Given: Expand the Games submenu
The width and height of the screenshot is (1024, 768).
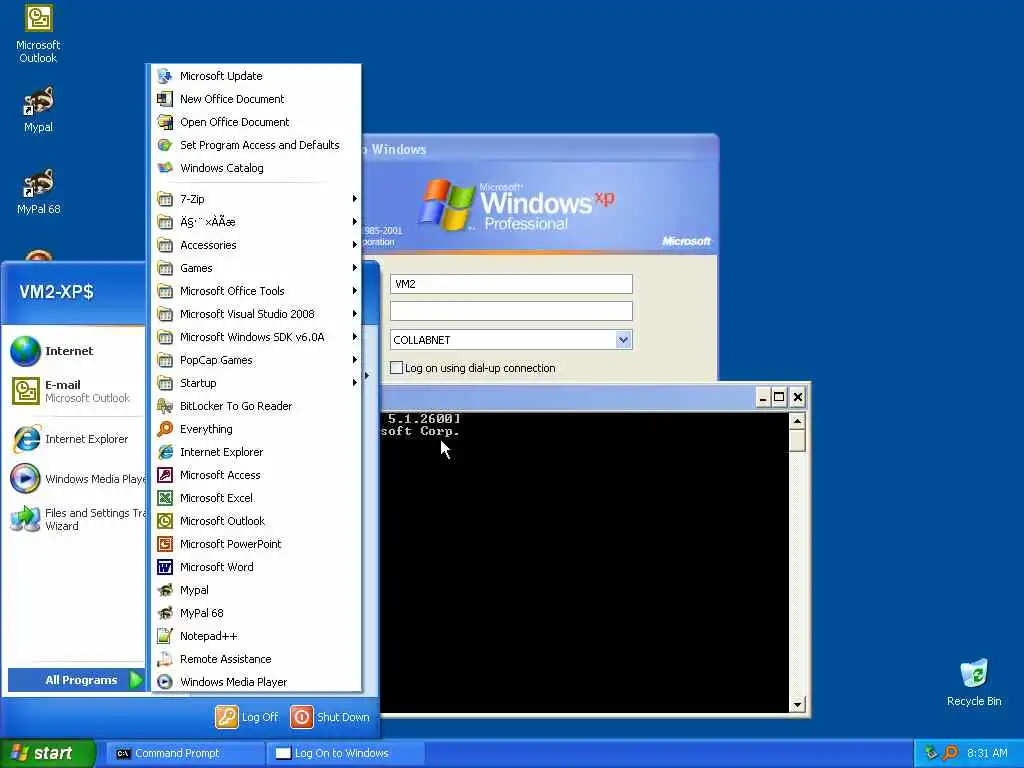Looking at the screenshot, I should tap(255, 268).
